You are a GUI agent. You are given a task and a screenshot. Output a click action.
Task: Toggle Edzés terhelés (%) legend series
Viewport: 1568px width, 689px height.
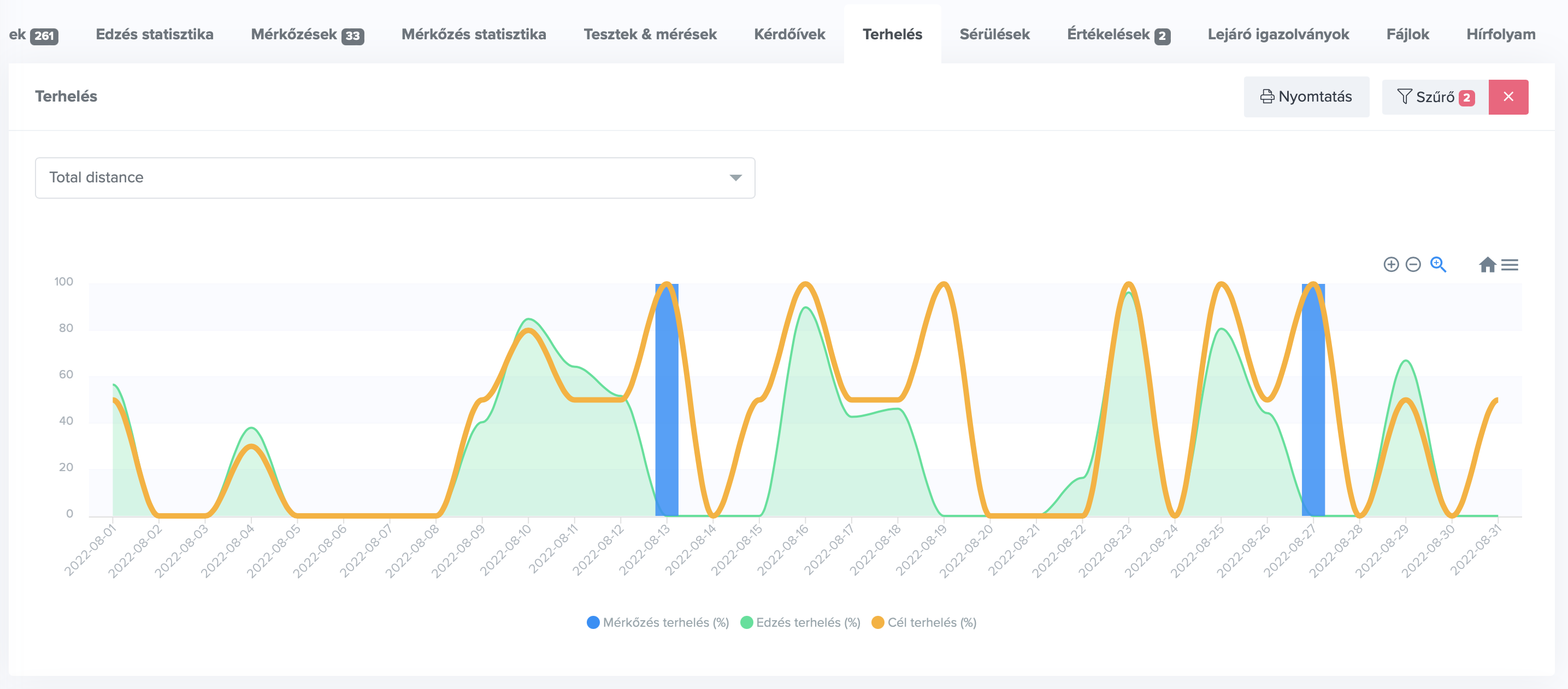click(x=800, y=622)
